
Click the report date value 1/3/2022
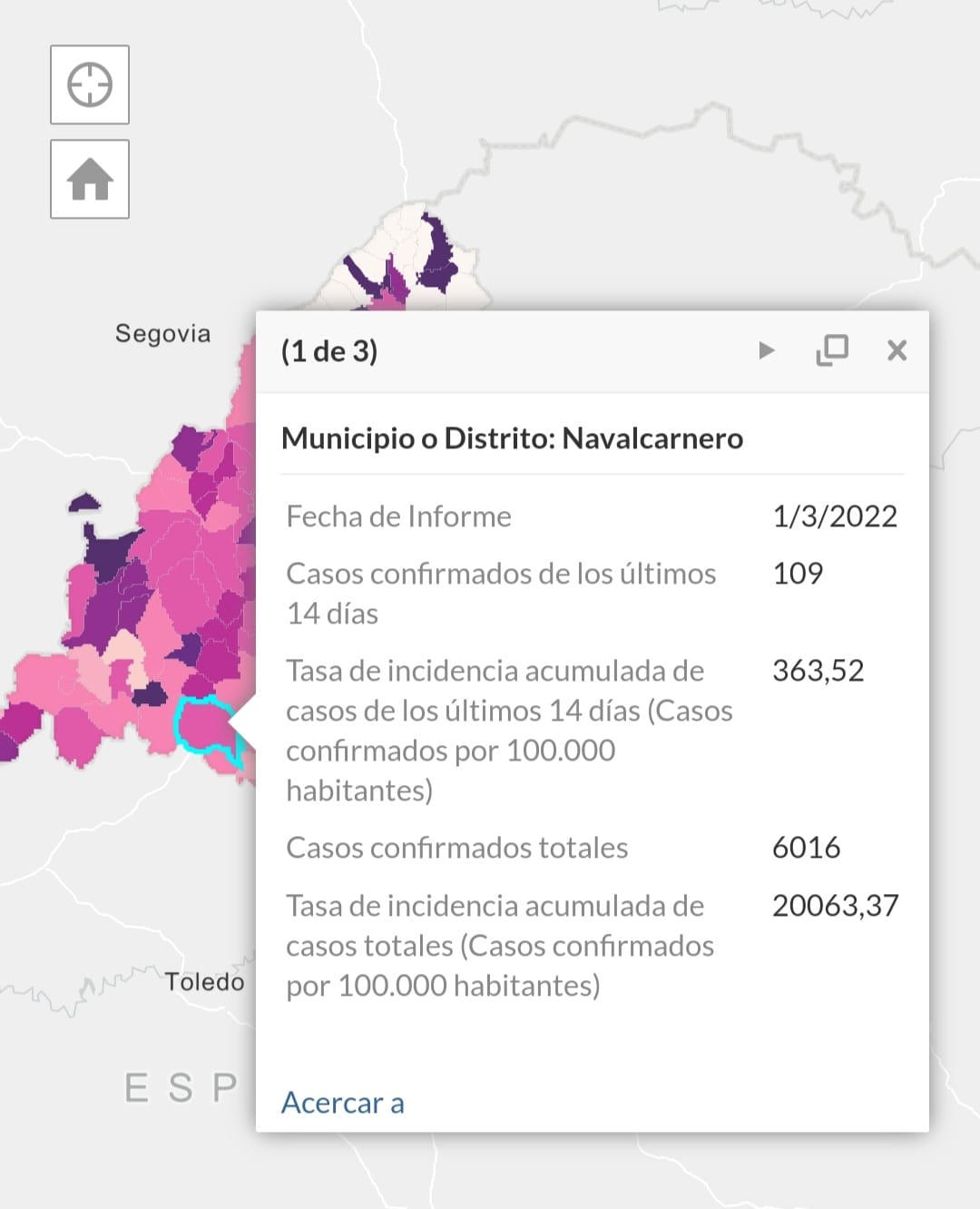pyautogui.click(x=834, y=516)
